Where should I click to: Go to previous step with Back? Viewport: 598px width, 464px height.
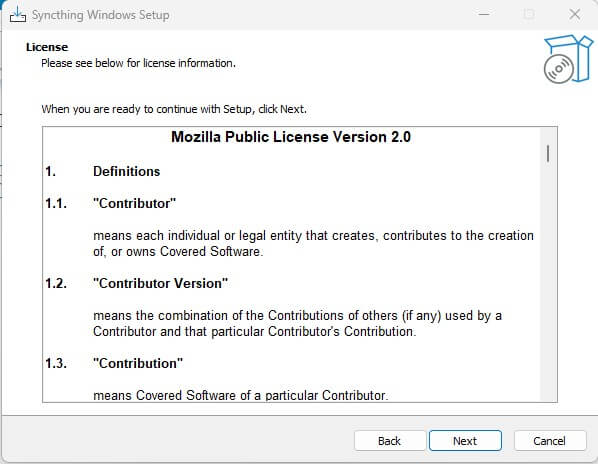[389, 441]
